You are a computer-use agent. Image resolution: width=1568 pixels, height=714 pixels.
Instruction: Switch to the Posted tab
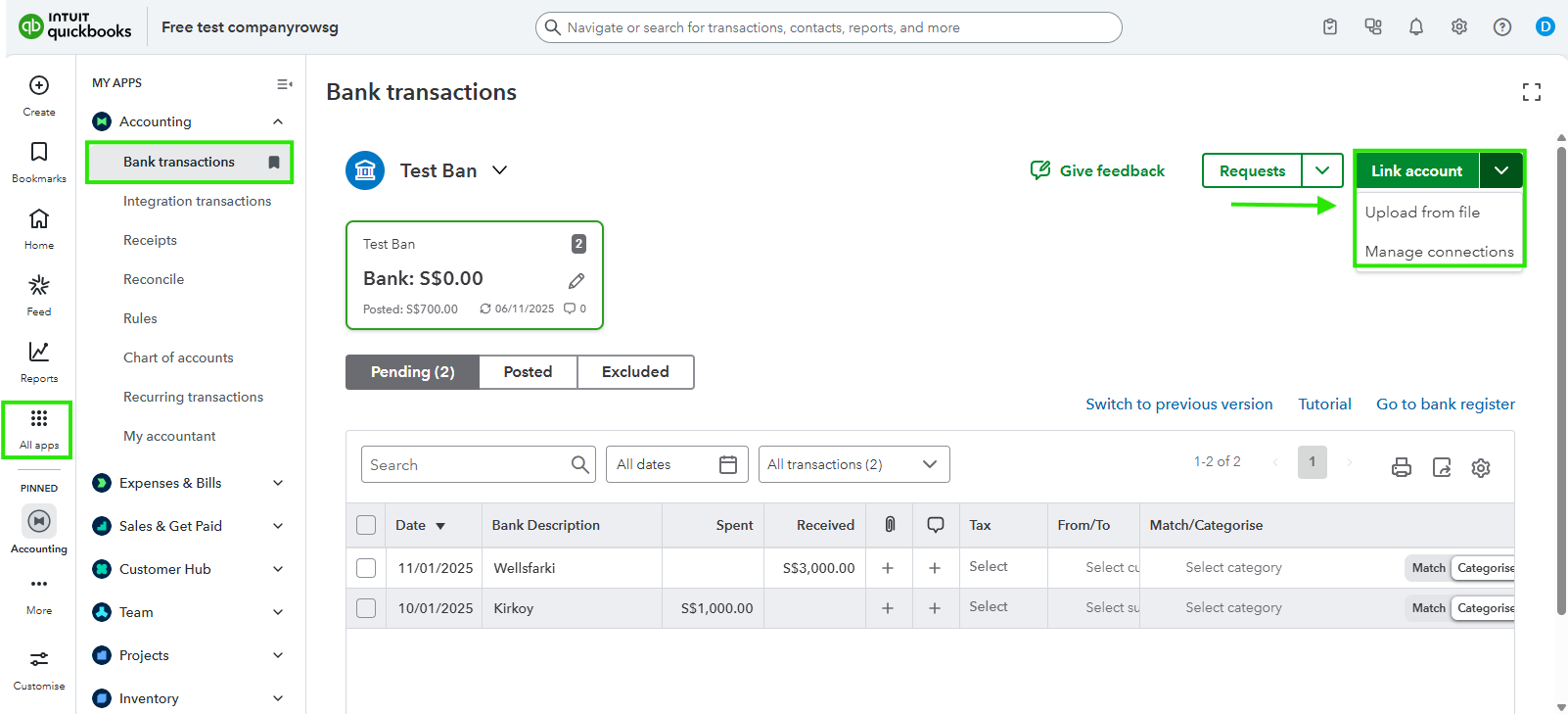(x=528, y=372)
